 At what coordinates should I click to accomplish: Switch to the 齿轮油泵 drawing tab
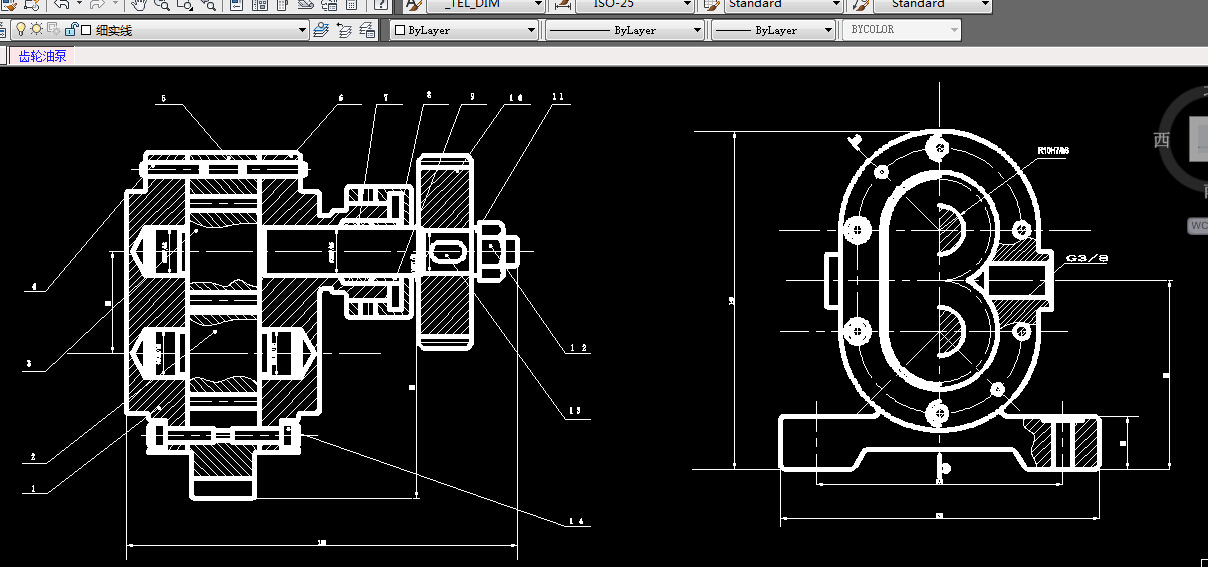[42, 56]
